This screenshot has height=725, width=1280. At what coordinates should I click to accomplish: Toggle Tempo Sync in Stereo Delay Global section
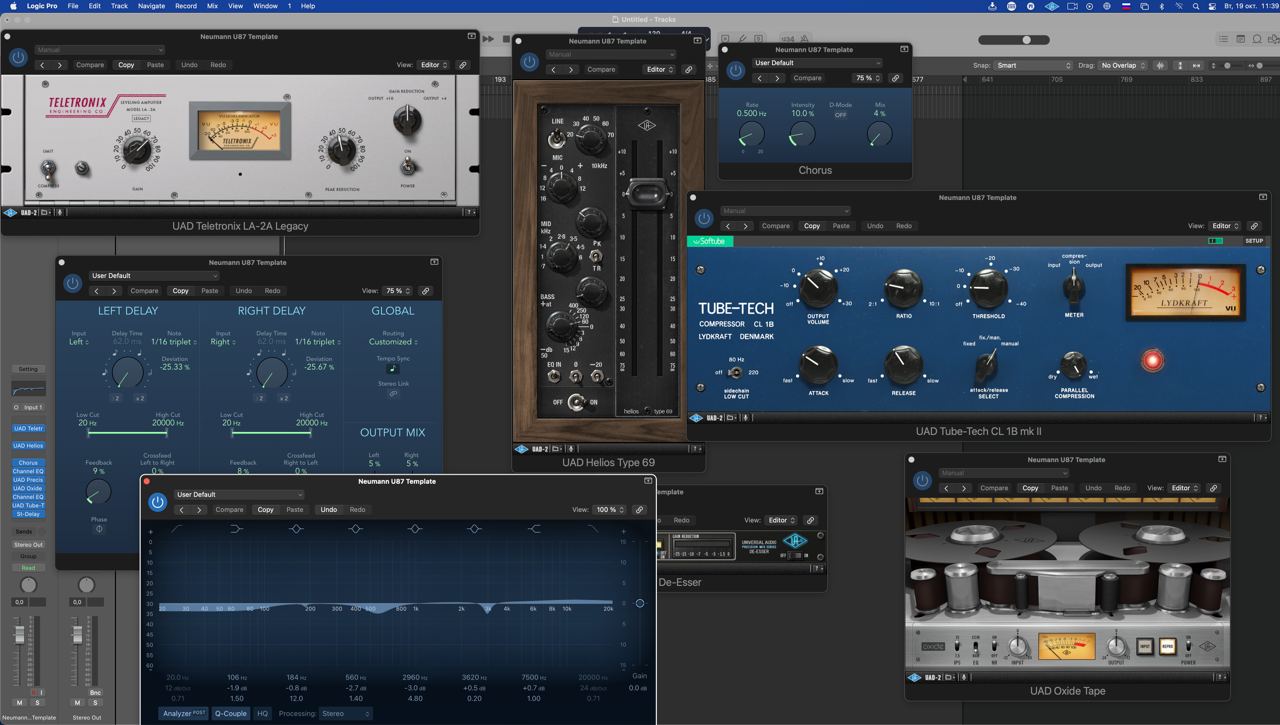[393, 369]
